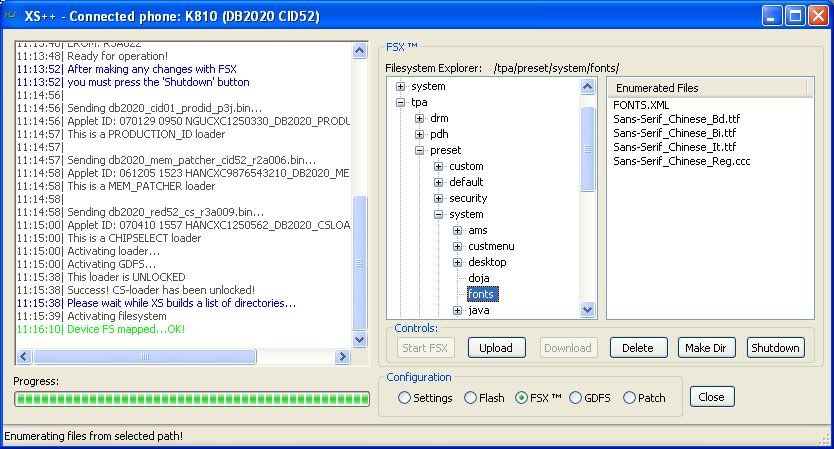Select FONTS.XML in the file list
This screenshot has width=834, height=449.
pos(640,105)
